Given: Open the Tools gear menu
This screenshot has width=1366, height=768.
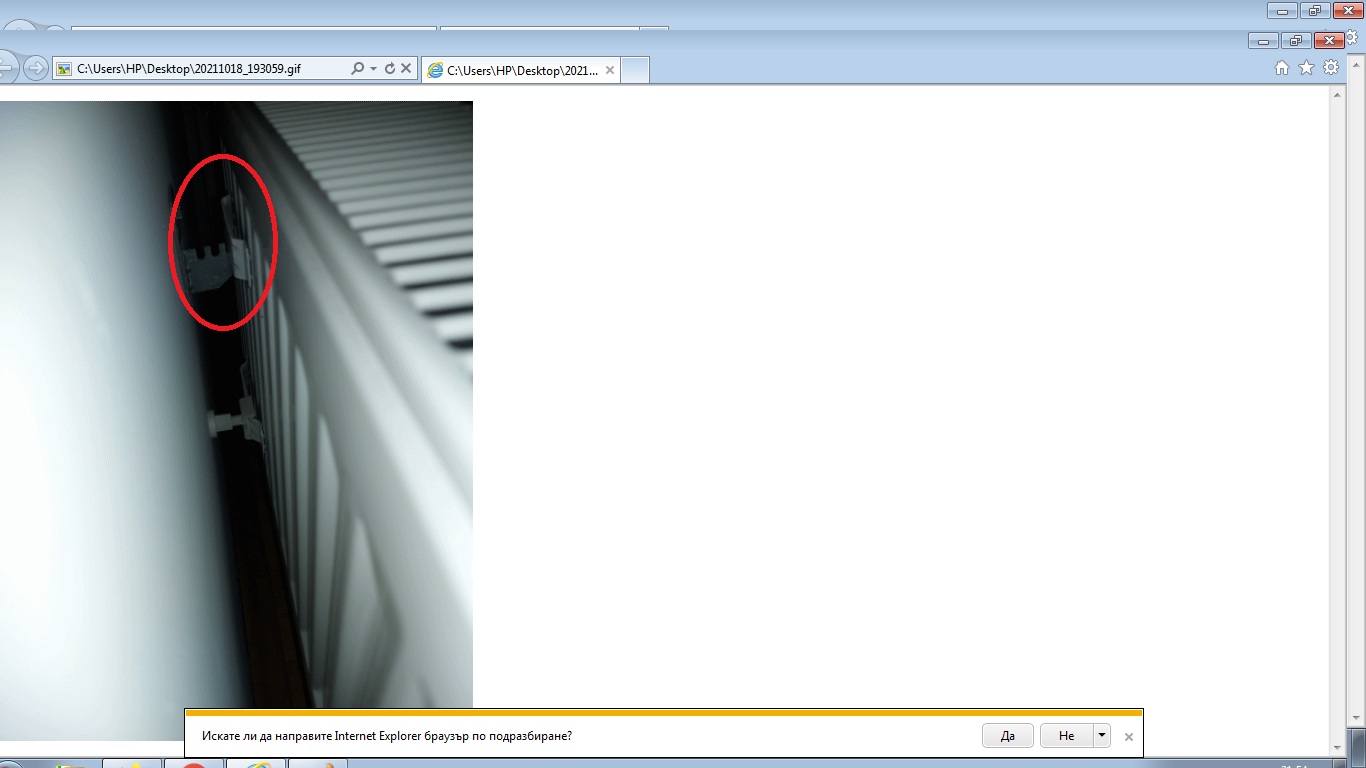Looking at the screenshot, I should (x=1330, y=68).
